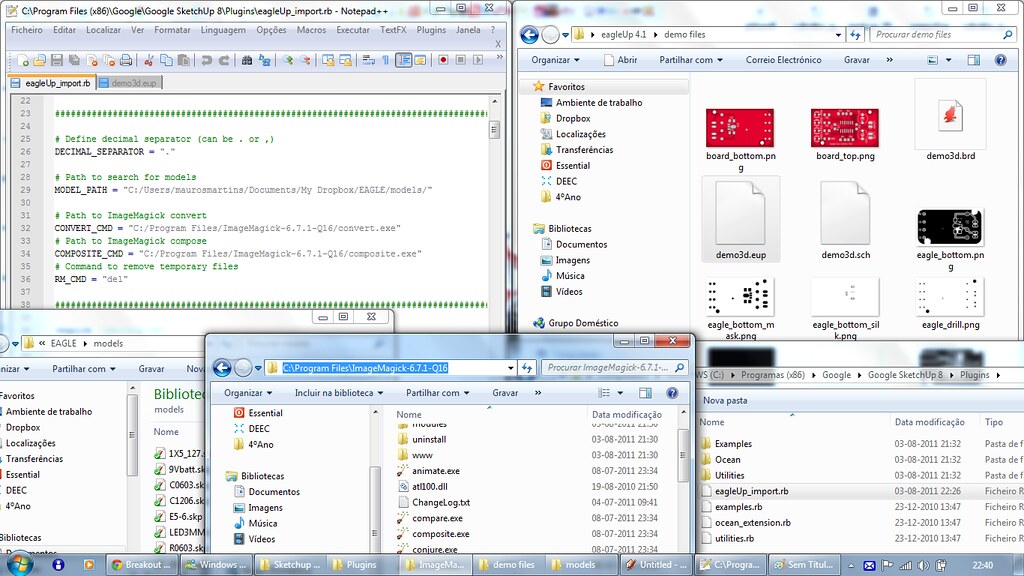Expand Notepad++ toolbar overflow chevron
Viewport: 1024px width, 576px height.
(x=500, y=57)
